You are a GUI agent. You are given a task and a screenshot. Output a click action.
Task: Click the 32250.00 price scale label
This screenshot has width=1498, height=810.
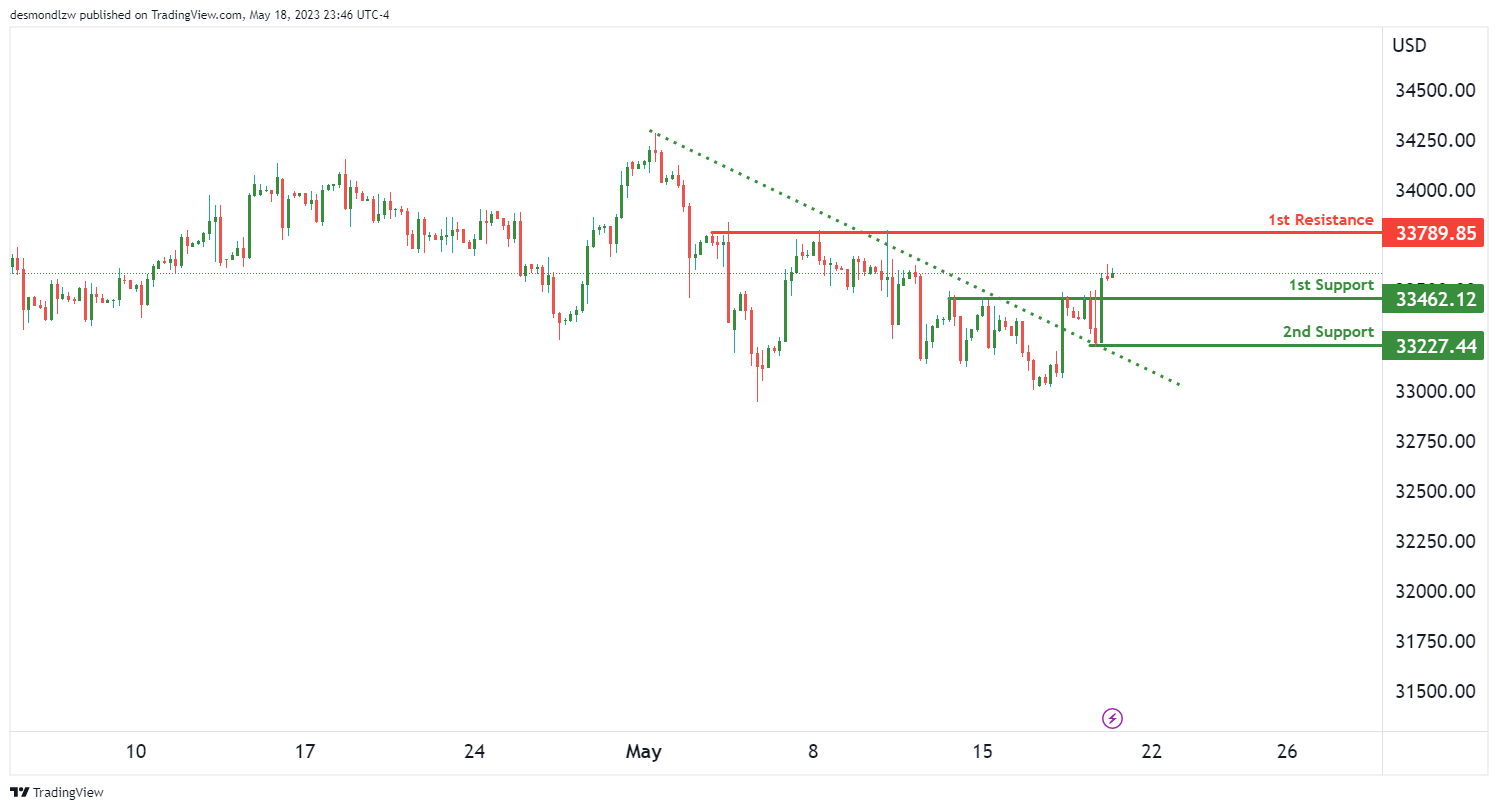pos(1435,541)
